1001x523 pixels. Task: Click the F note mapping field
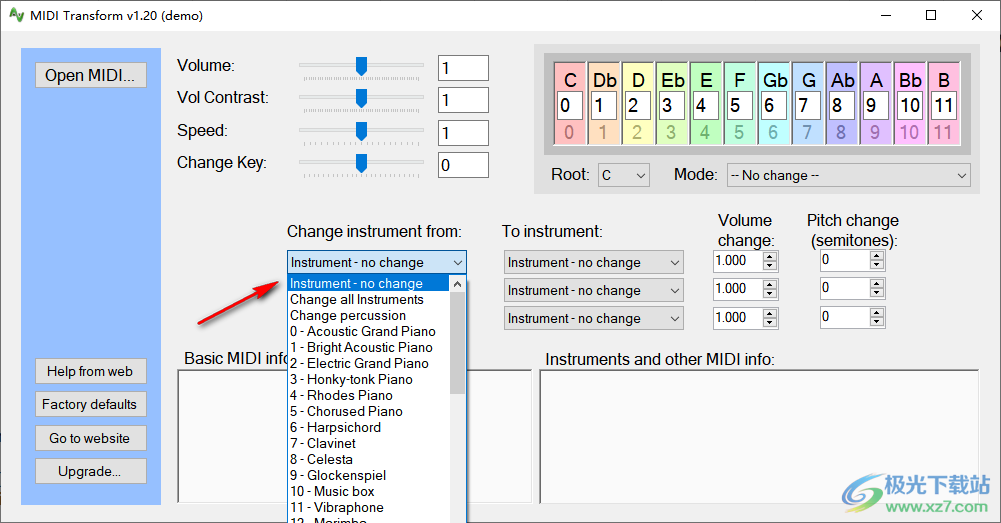pyautogui.click(x=739, y=105)
